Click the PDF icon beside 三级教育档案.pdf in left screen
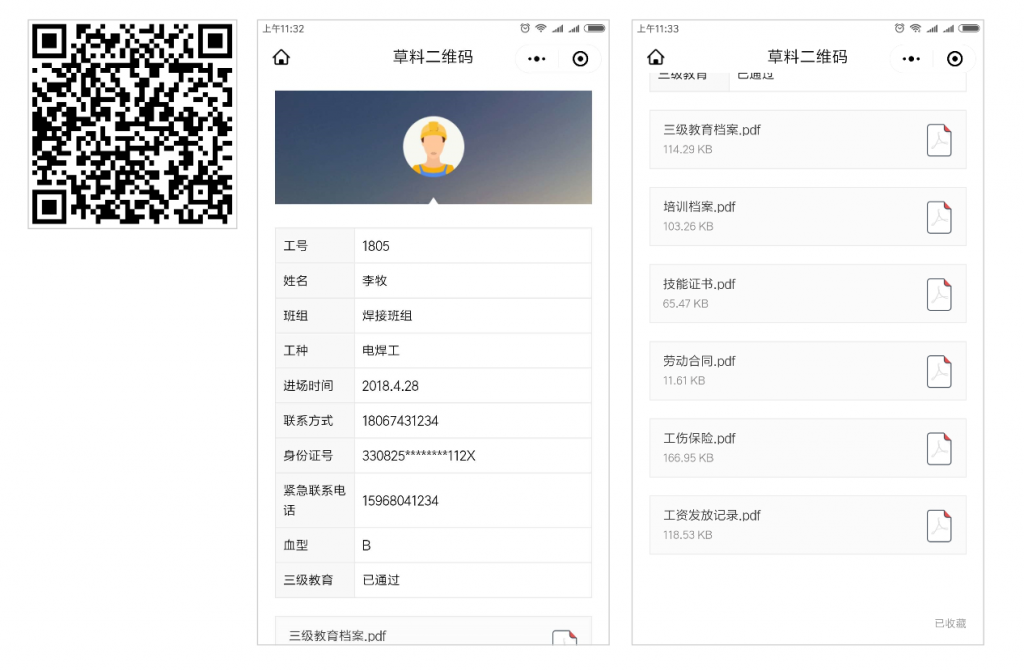Screen dimensions: 1024x671 (564, 637)
